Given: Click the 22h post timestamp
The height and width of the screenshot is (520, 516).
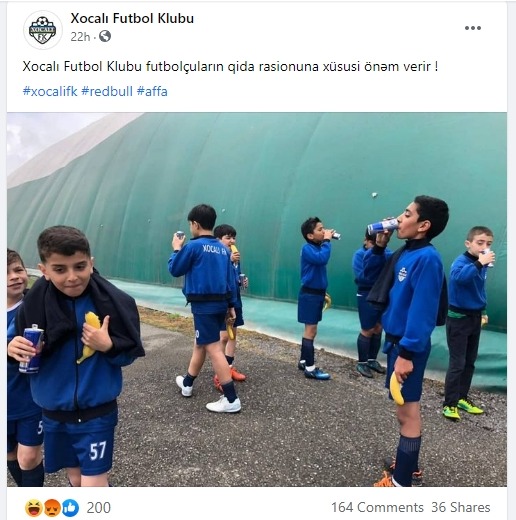Looking at the screenshot, I should [x=80, y=37].
